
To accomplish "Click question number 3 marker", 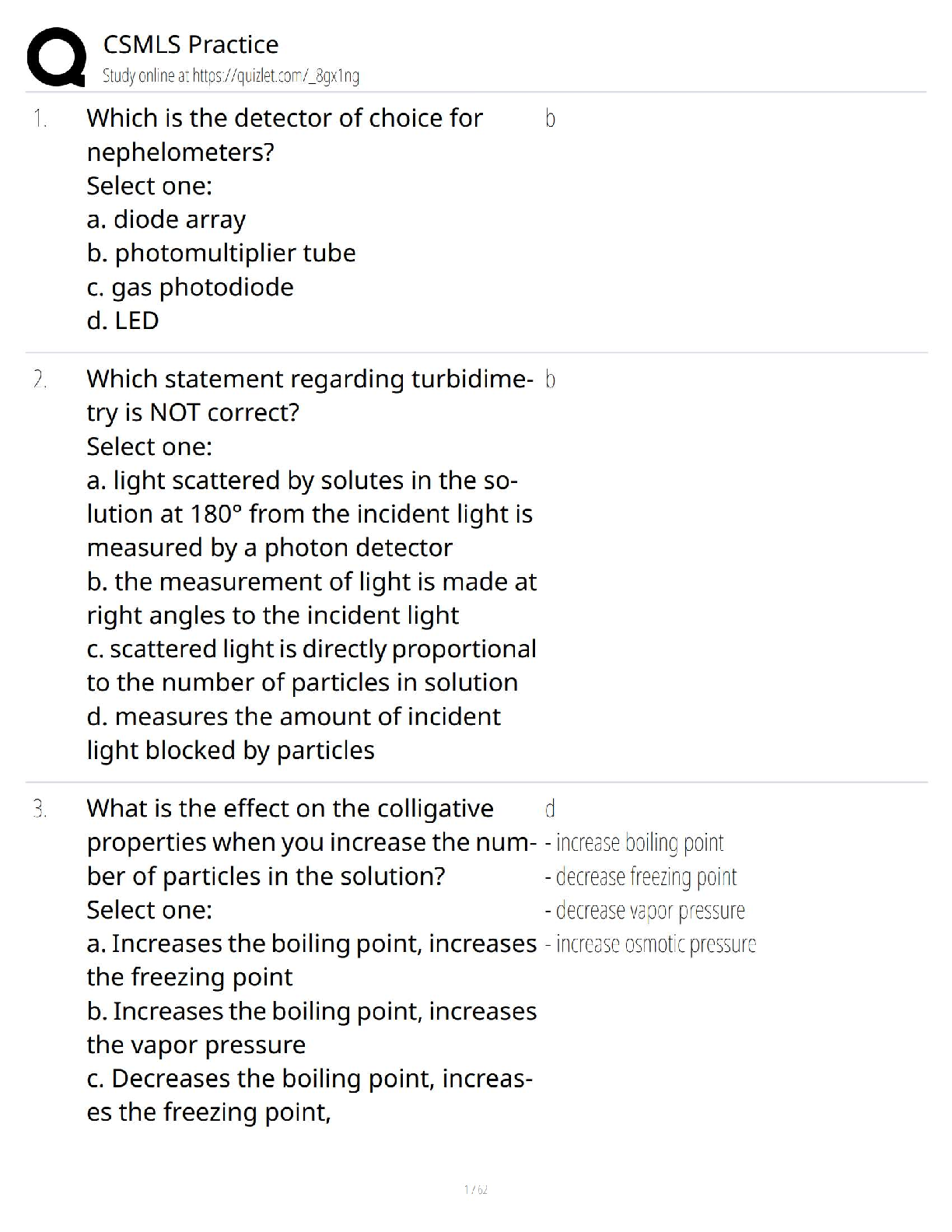I will click(x=40, y=809).
